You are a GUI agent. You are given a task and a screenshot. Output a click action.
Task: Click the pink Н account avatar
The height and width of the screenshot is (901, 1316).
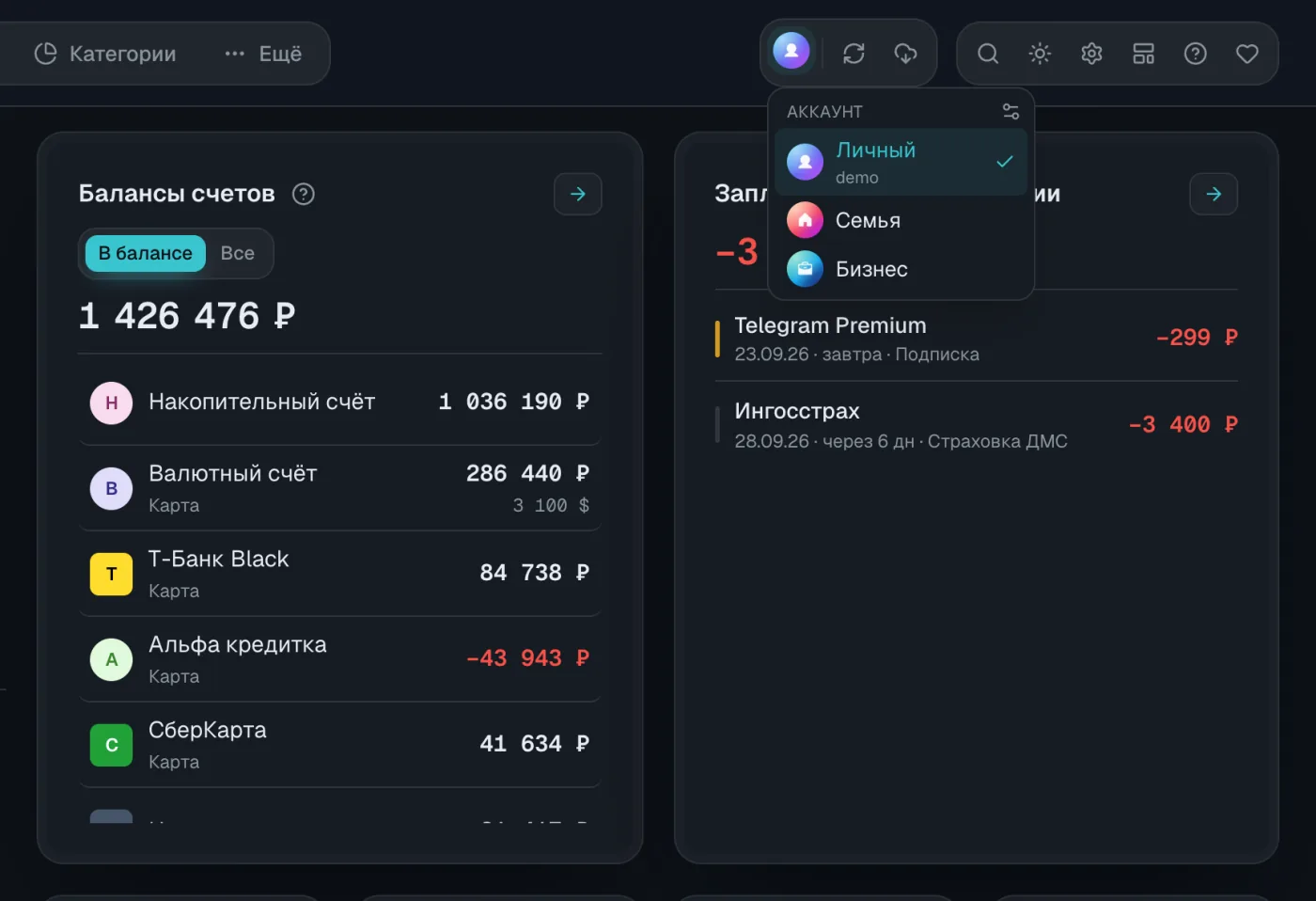111,403
